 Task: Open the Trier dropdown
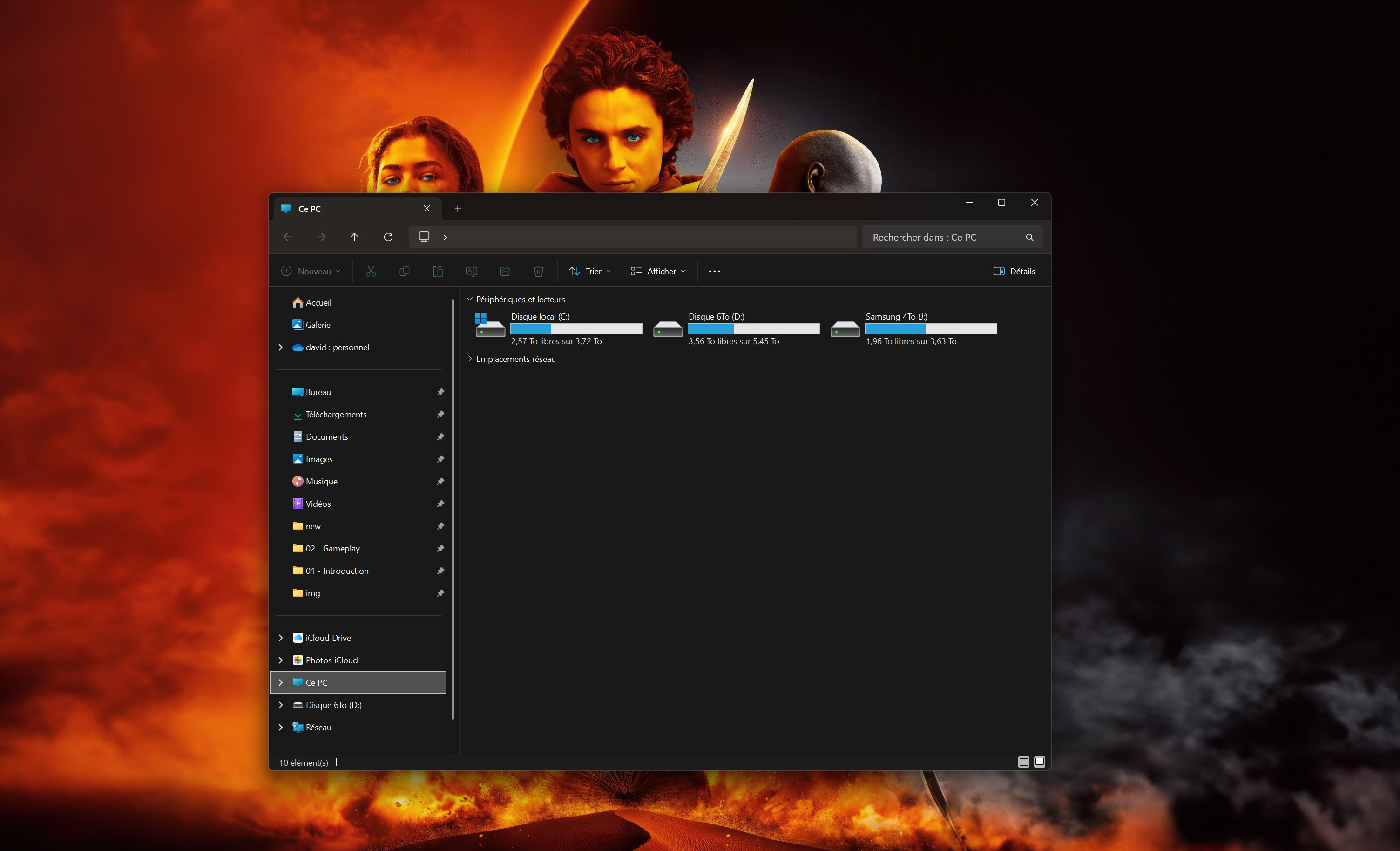[x=589, y=271]
